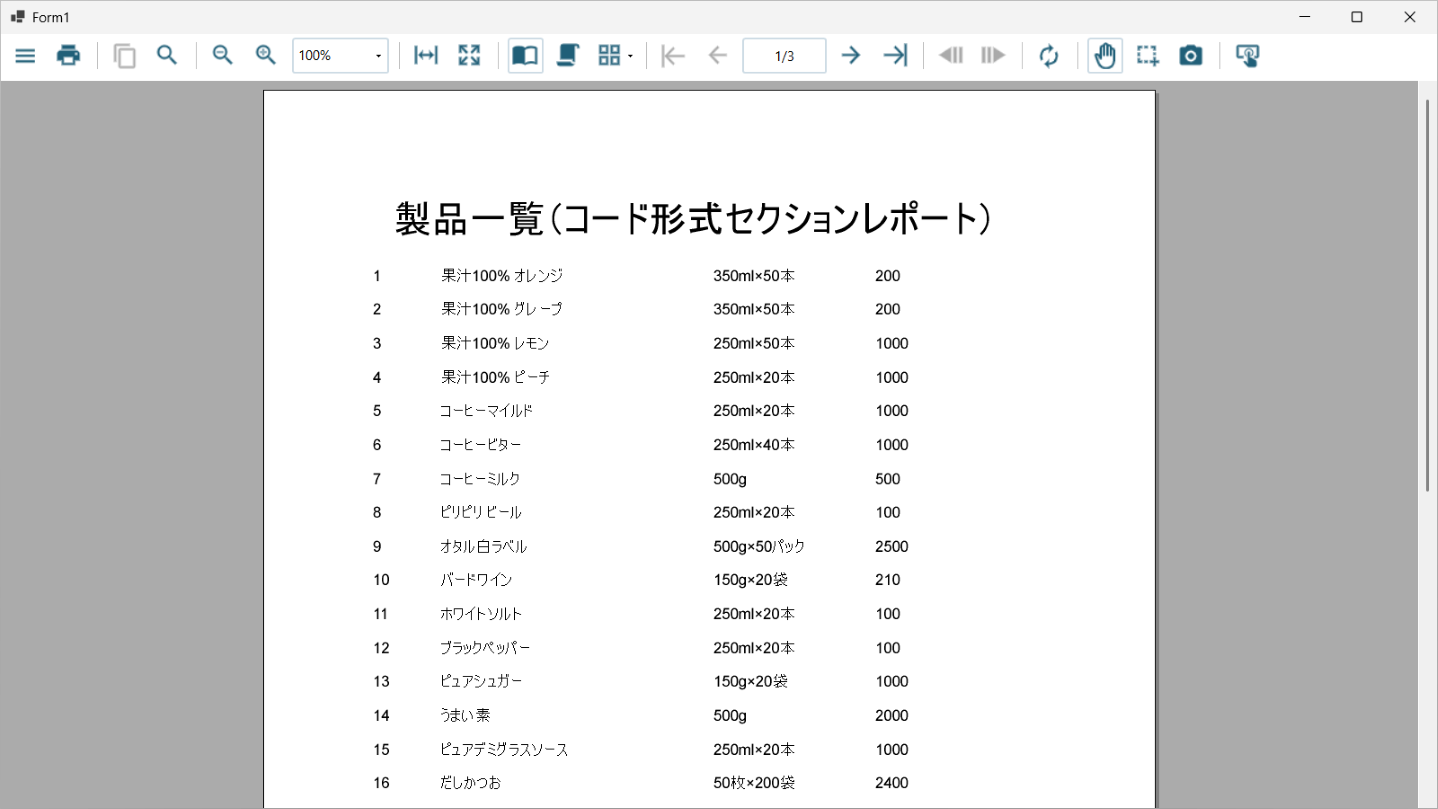The image size is (1438, 809).
Task: Take a snapshot with camera tool
Action: pos(1190,56)
